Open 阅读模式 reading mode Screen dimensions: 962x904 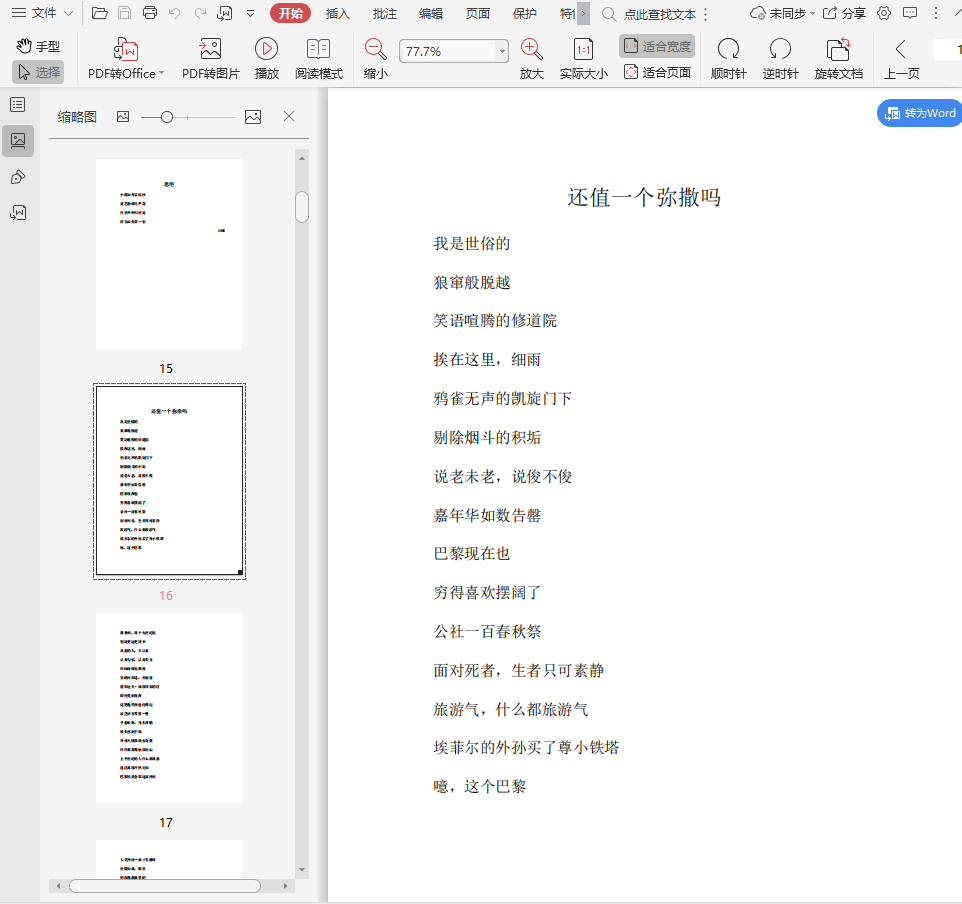[x=318, y=50]
